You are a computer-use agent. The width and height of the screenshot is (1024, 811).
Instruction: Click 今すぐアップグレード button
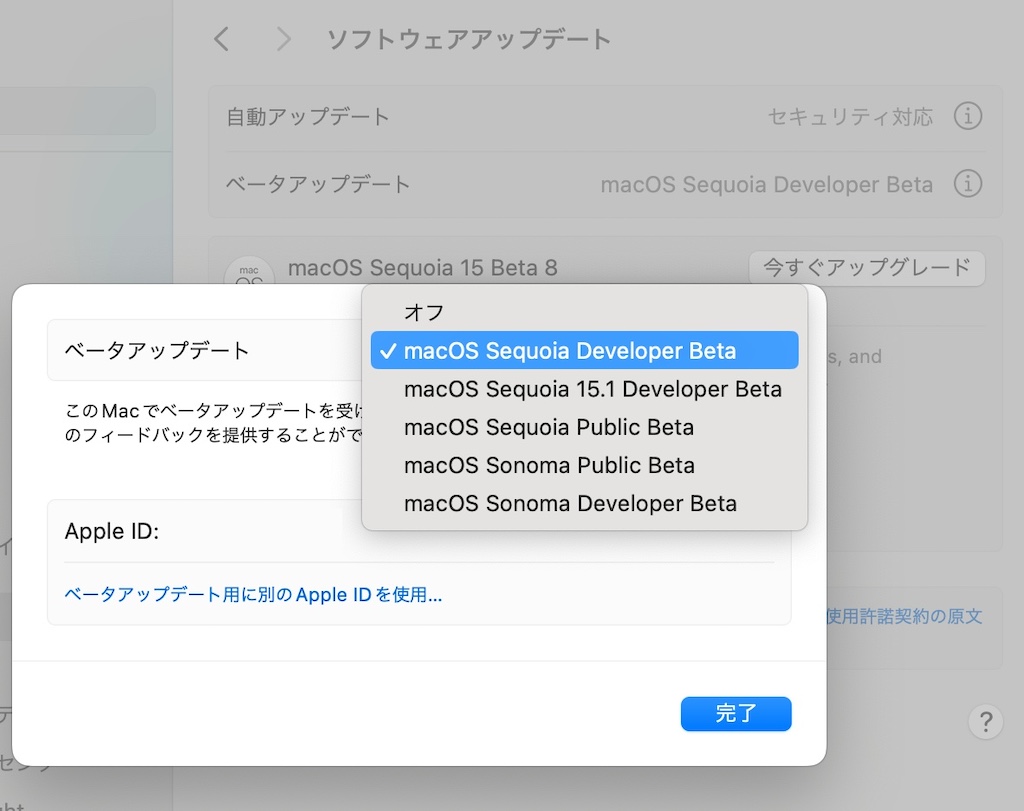coord(867,268)
